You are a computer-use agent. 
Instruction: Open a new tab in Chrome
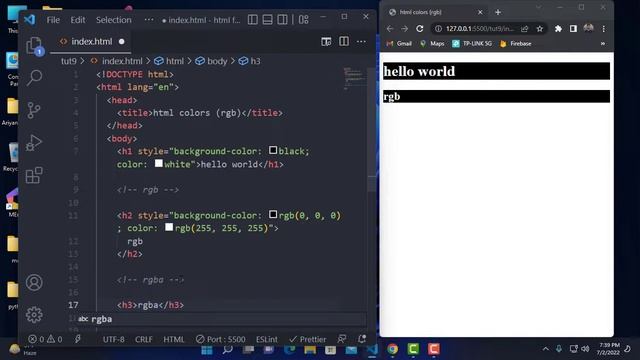[x=498, y=12]
